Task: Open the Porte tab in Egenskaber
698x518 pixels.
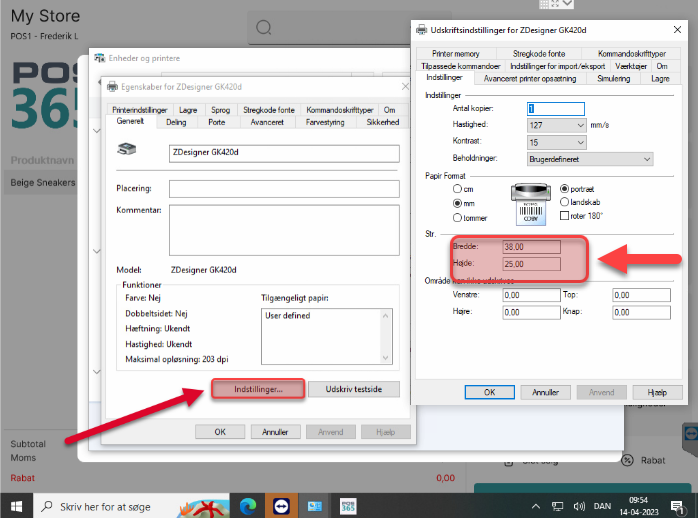Action: pyautogui.click(x=217, y=122)
